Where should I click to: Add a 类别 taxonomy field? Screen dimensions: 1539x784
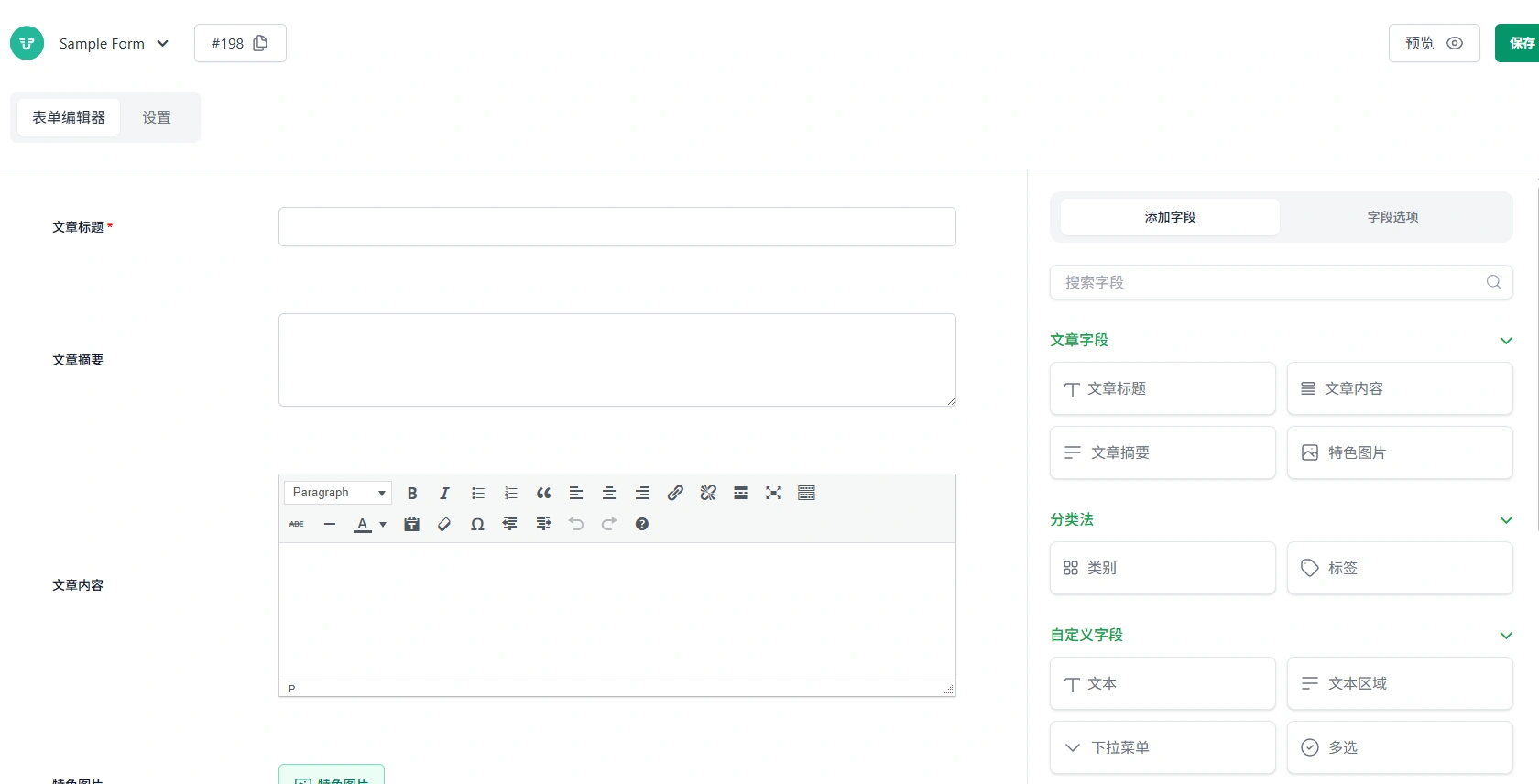(x=1162, y=568)
